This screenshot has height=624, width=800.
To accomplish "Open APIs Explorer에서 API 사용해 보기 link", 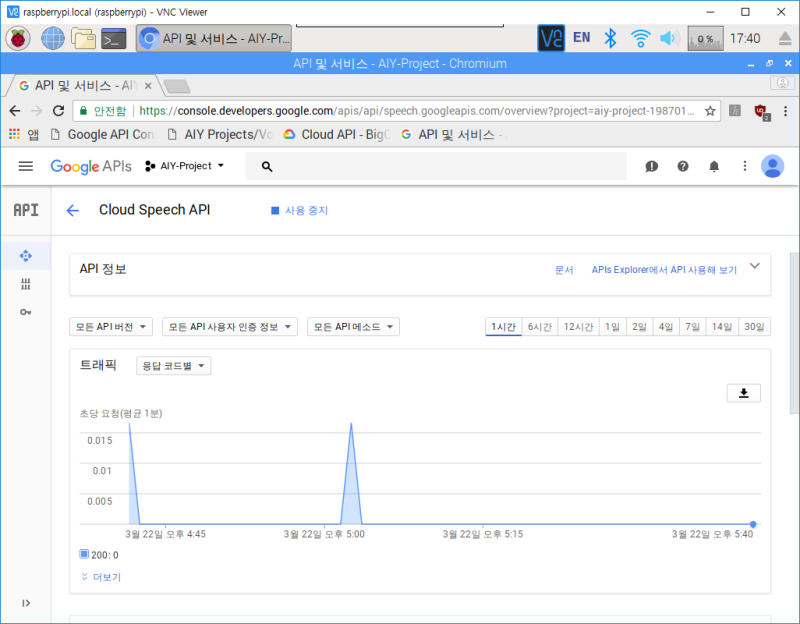I will click(x=664, y=270).
